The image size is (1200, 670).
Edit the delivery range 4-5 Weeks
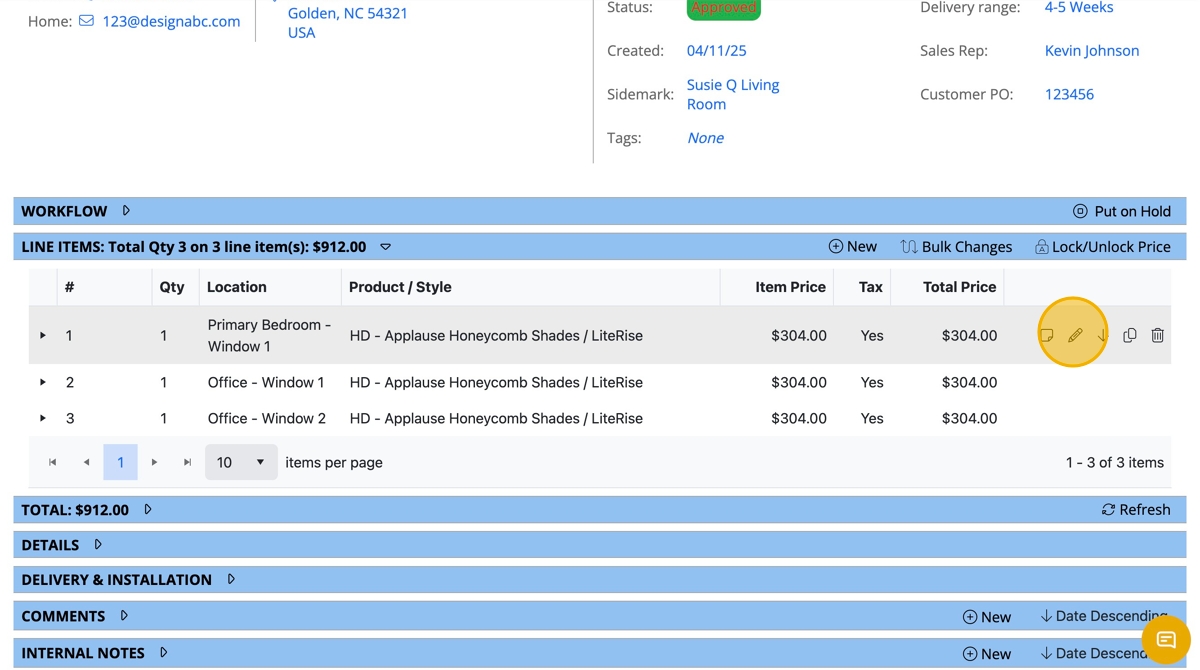coord(1079,8)
